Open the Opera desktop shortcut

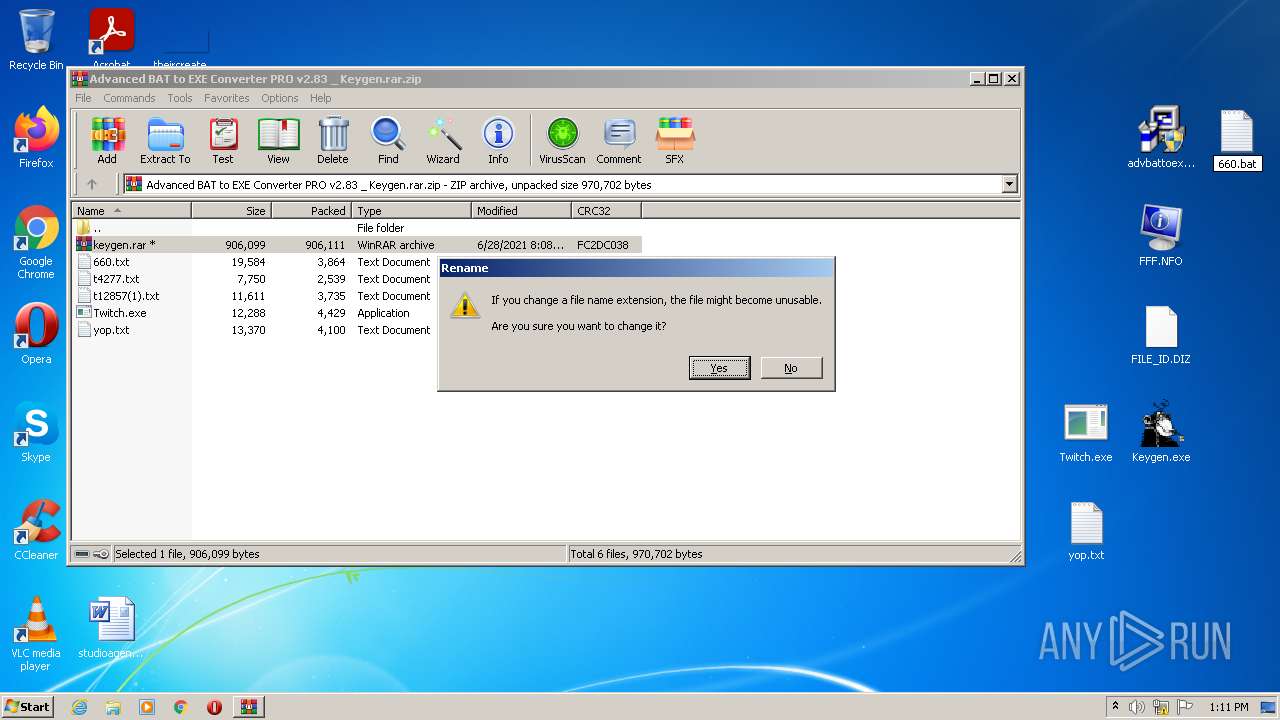click(x=36, y=334)
